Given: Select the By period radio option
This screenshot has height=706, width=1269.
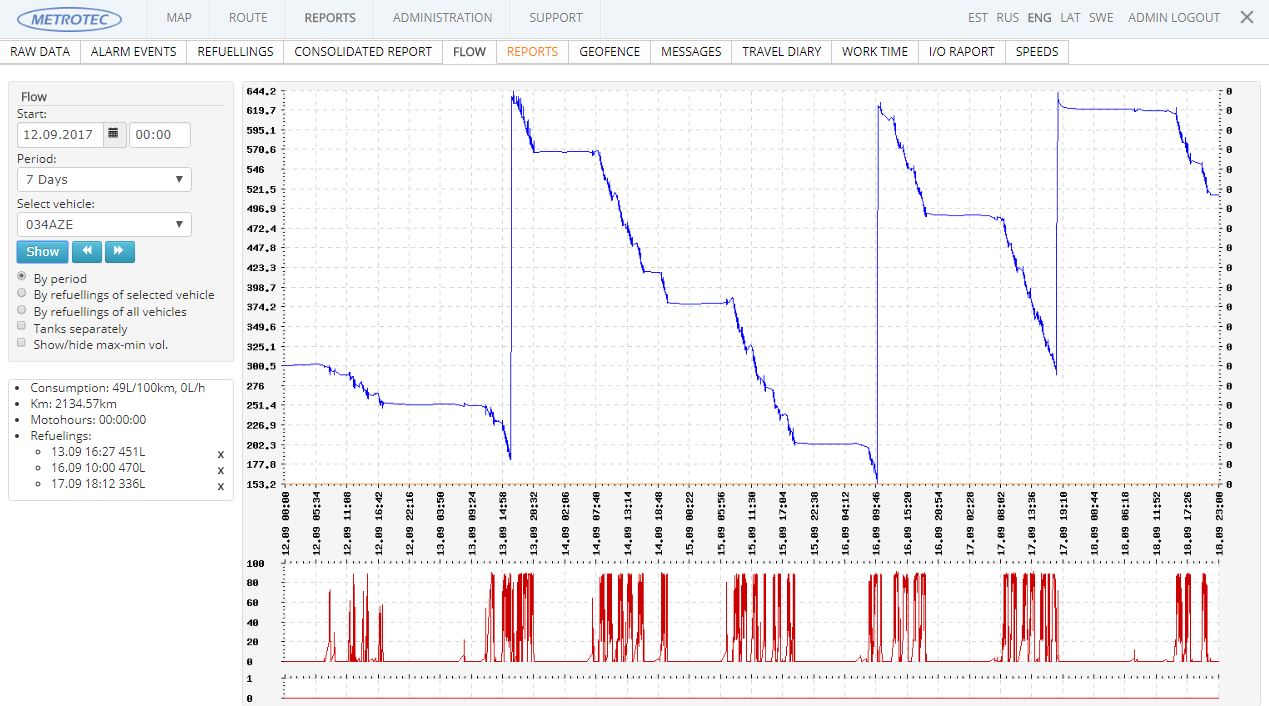Looking at the screenshot, I should [x=23, y=277].
